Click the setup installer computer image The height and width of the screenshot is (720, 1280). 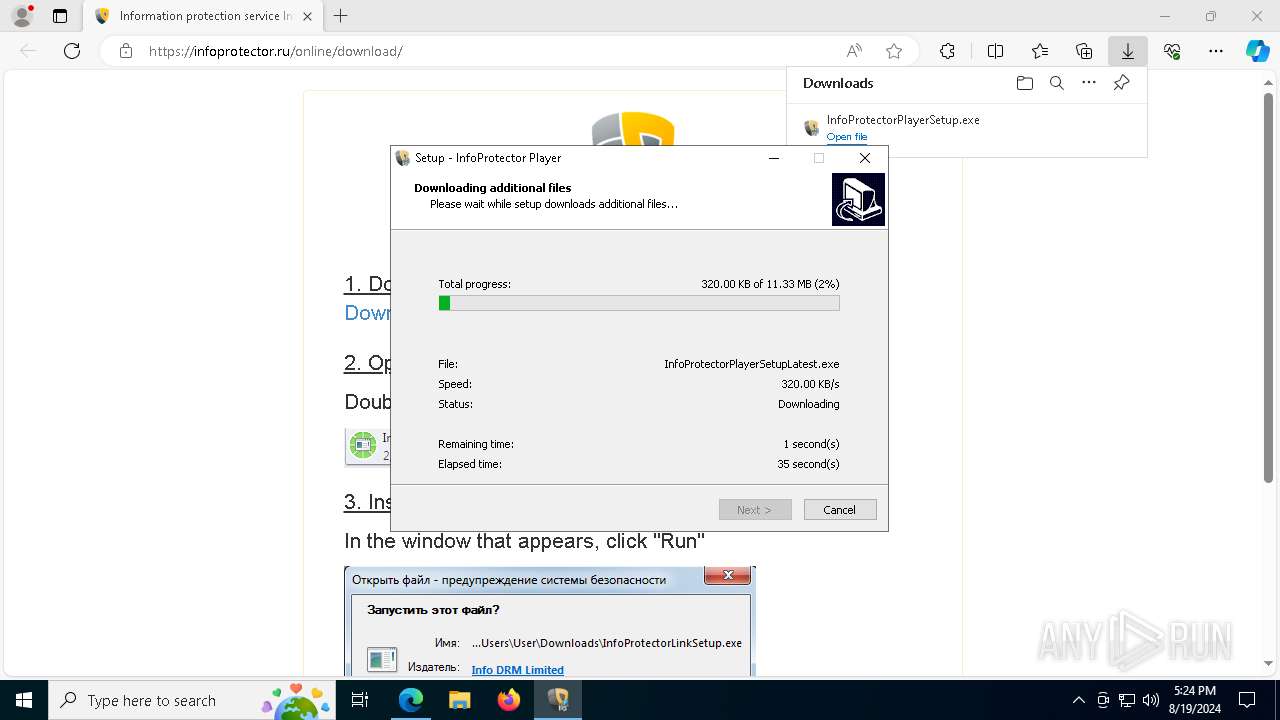pos(858,199)
